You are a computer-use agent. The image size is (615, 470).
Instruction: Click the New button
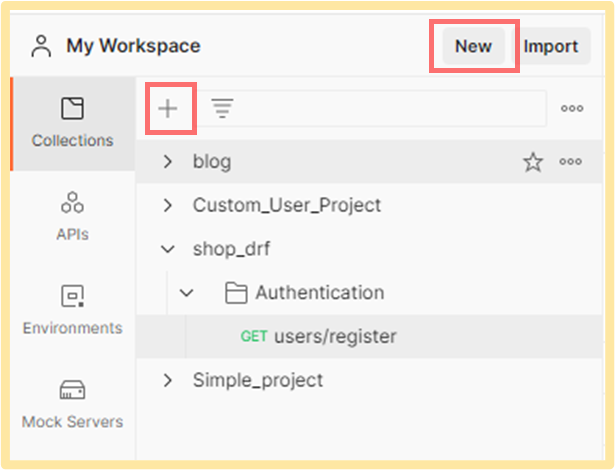(473, 46)
